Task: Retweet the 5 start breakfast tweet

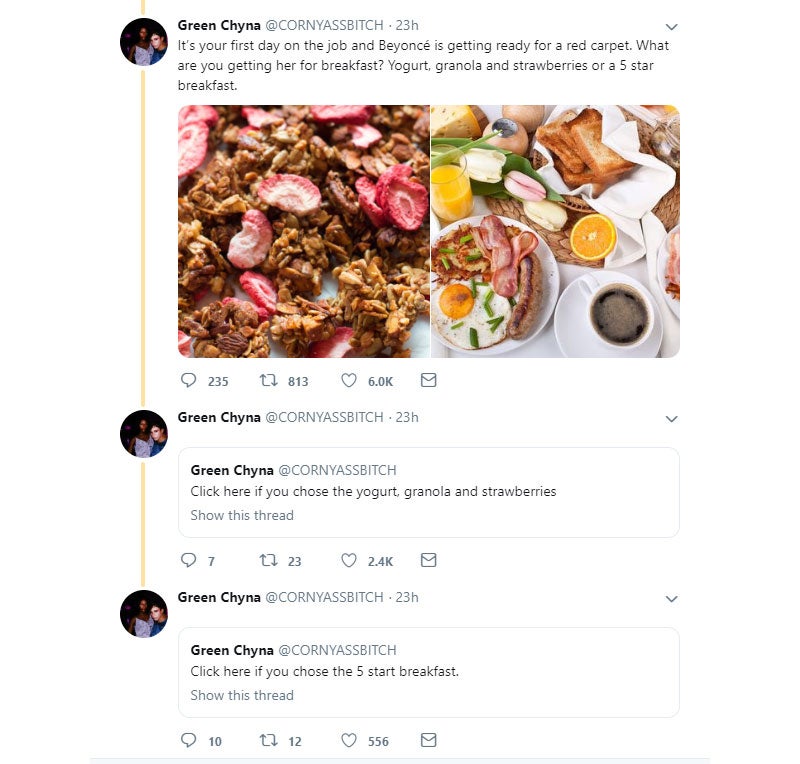Action: 268,741
